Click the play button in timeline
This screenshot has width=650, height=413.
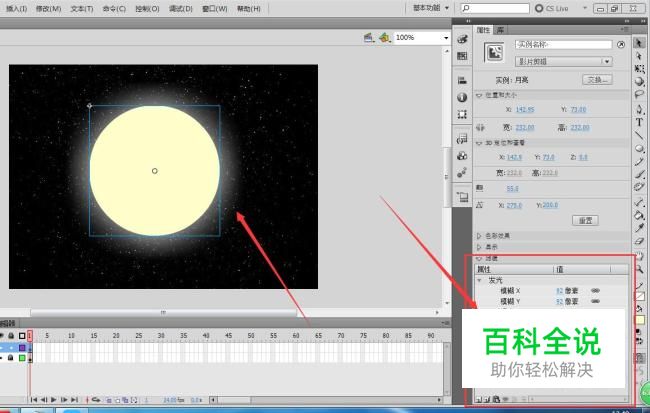tap(53, 400)
